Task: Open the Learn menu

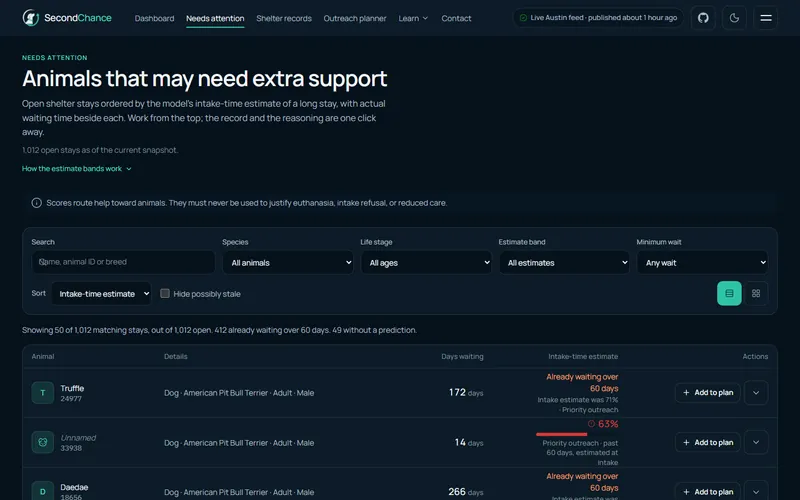Action: click(x=413, y=18)
